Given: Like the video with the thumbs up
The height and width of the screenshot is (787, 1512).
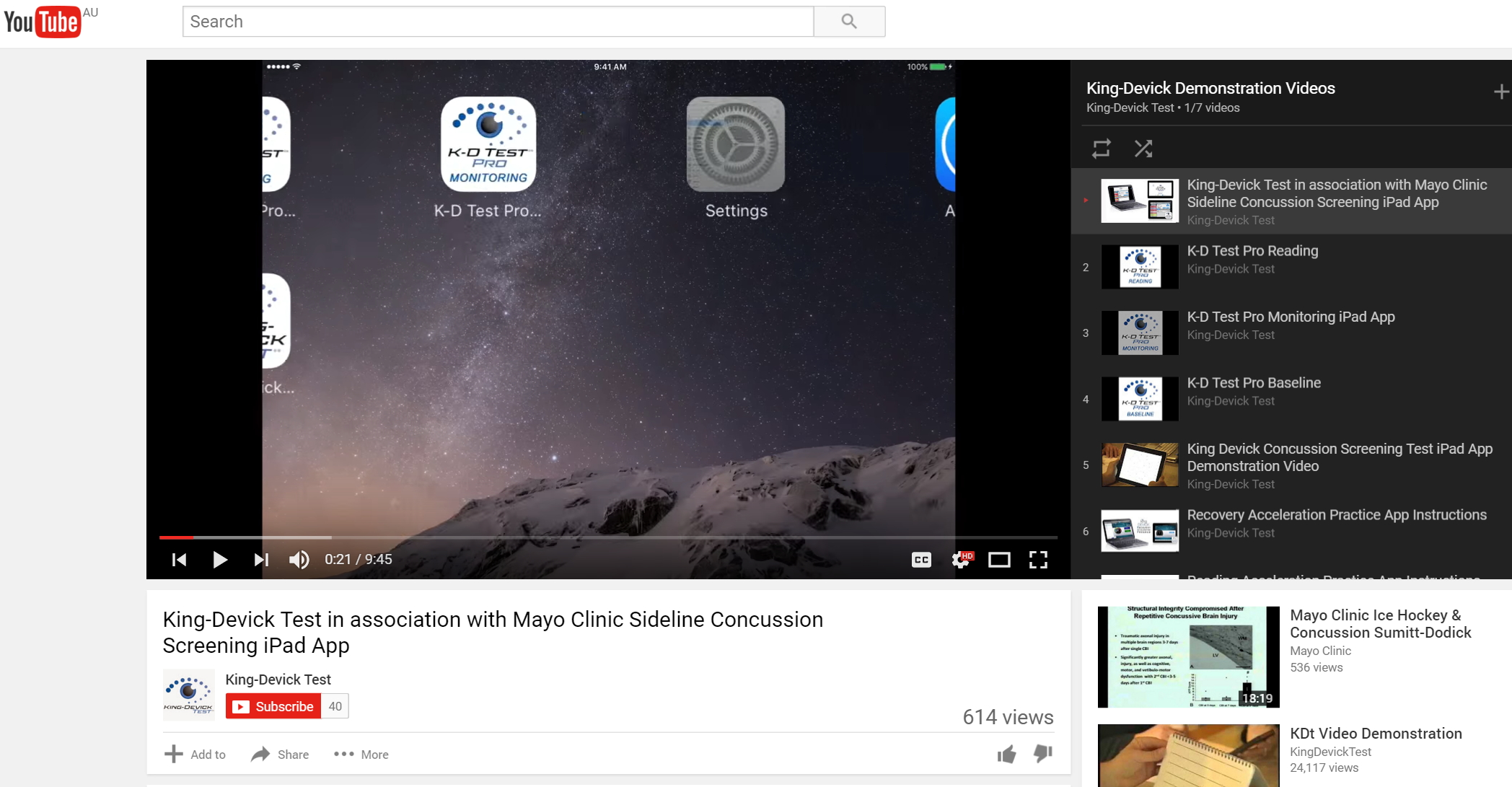Looking at the screenshot, I should (1006, 755).
